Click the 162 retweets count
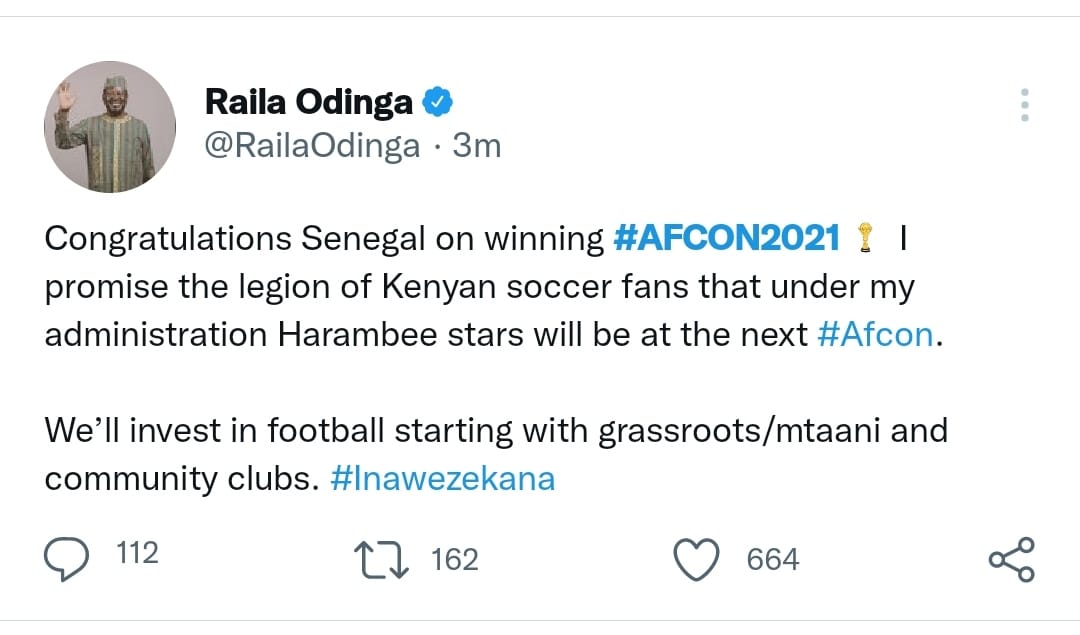This screenshot has height=635, width=1080. 454,559
